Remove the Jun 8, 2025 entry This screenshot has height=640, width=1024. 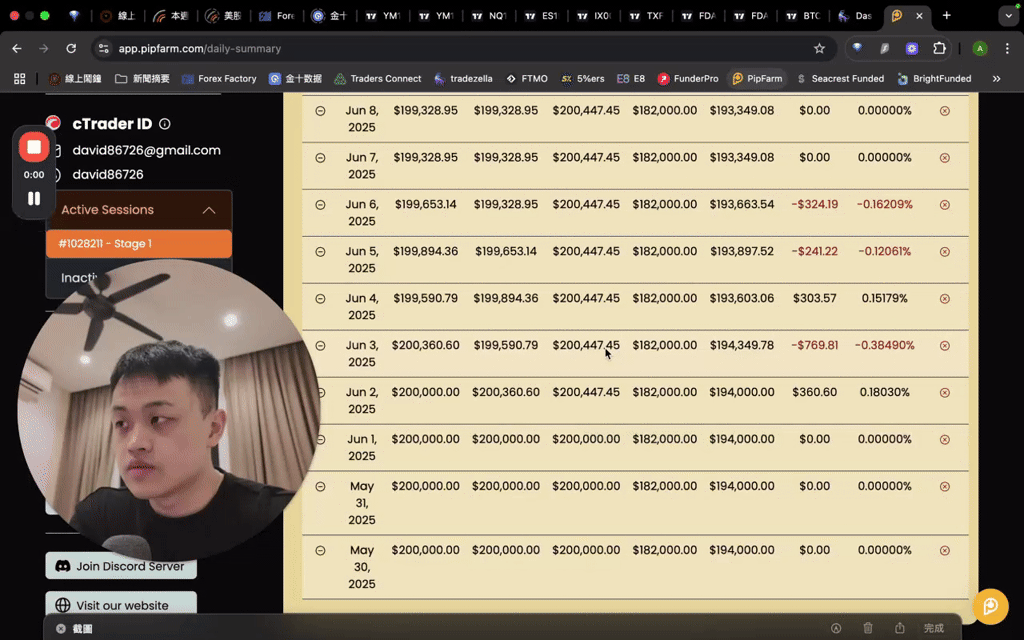point(944,111)
